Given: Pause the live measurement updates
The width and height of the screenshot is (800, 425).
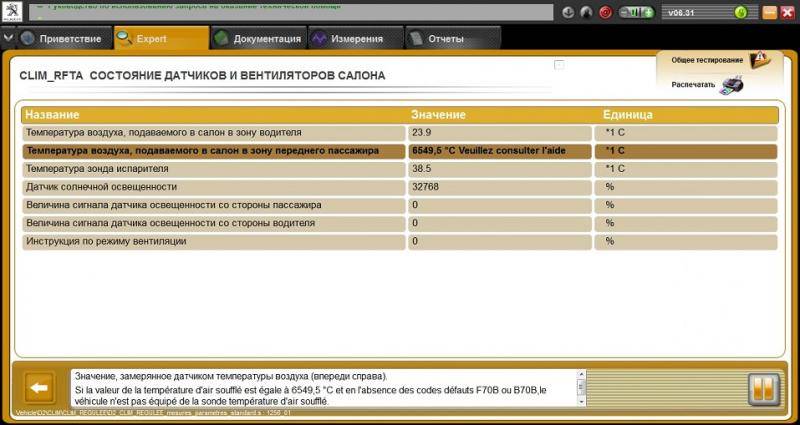Looking at the screenshot, I should pos(762,387).
